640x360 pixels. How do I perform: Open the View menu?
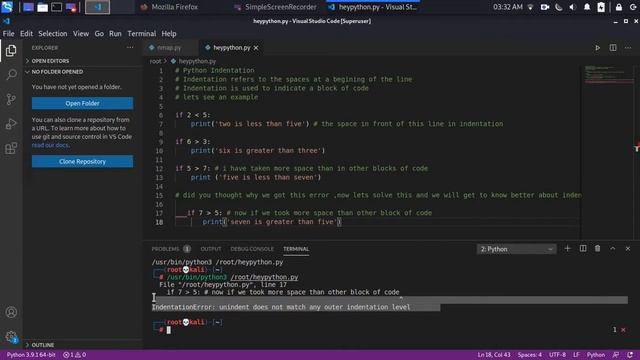tap(81, 33)
